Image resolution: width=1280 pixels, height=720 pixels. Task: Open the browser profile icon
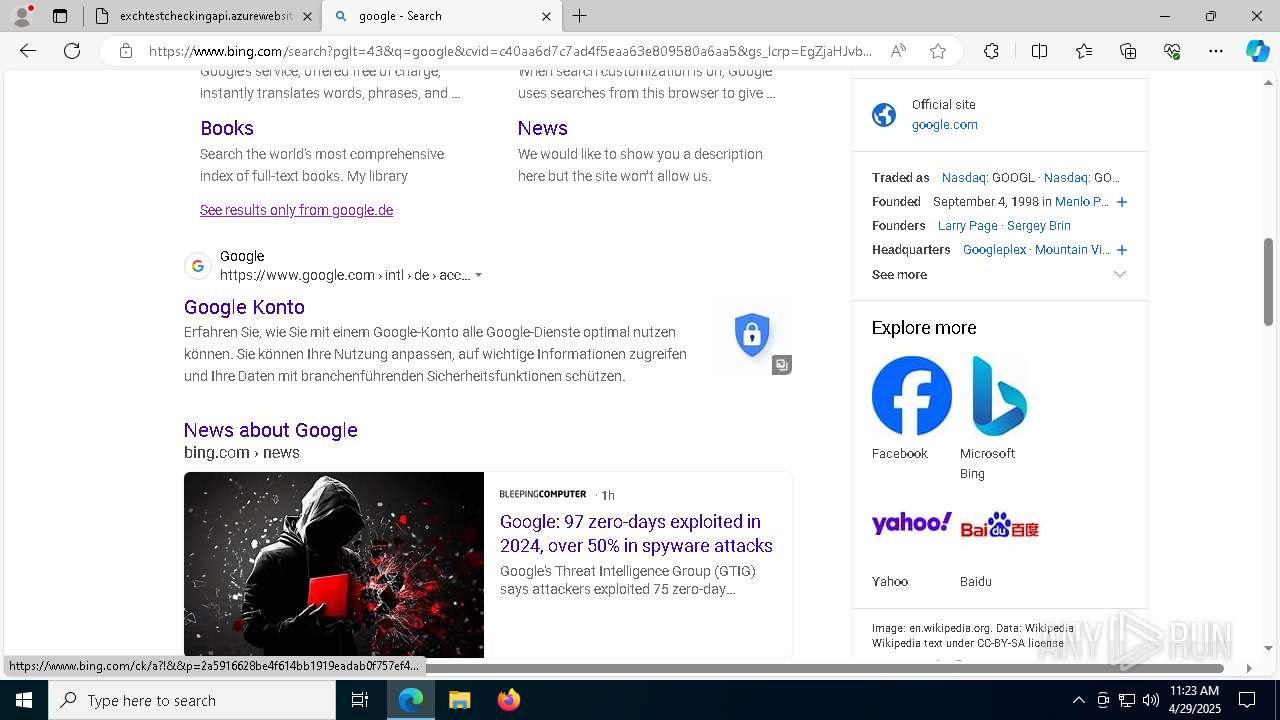coord(22,16)
